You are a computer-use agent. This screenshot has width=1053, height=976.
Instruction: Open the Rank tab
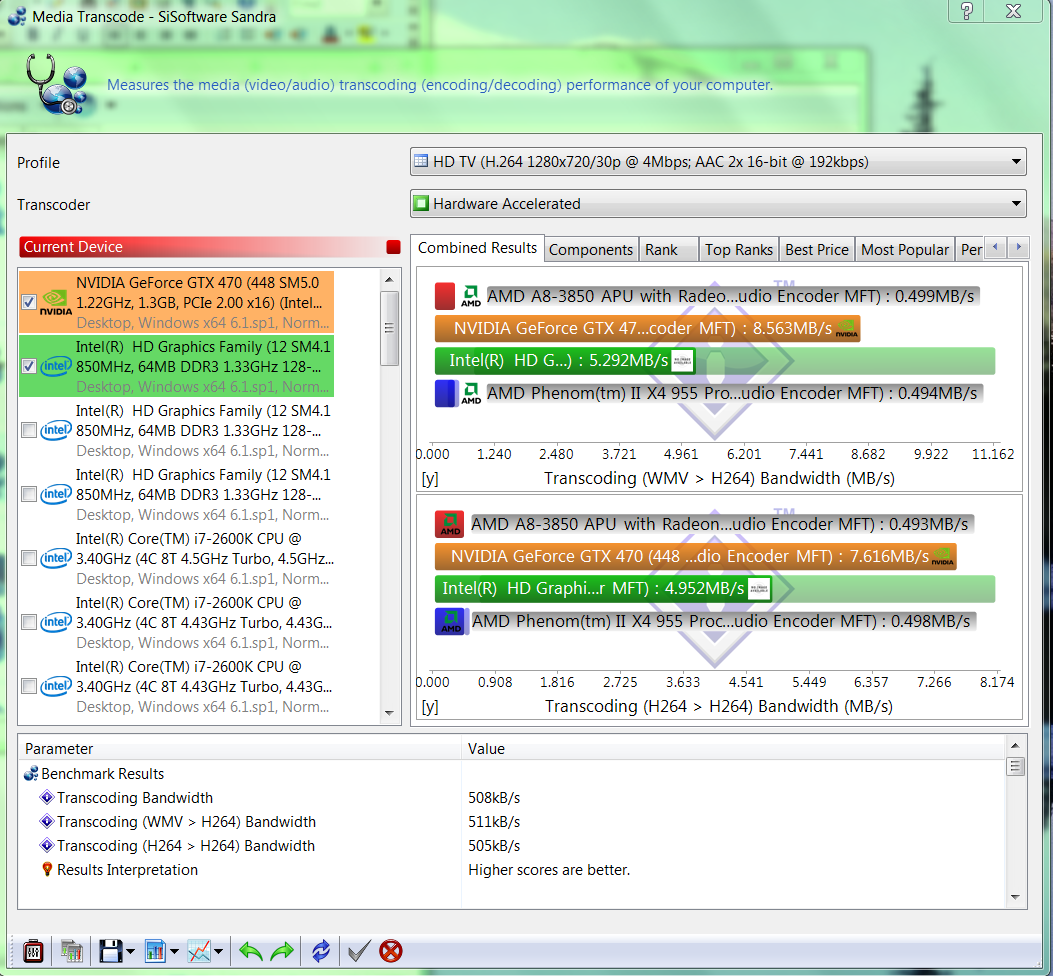[x=668, y=250]
